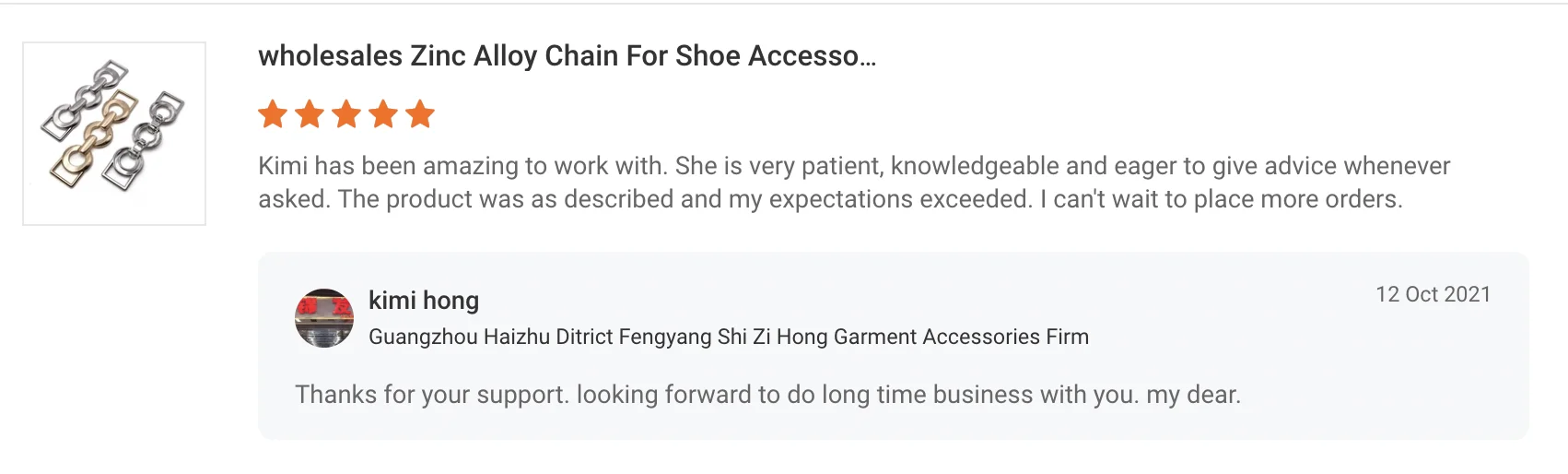Open Guangzhou Haizhu Ditrict Fengyang company link
The height and width of the screenshot is (474, 1568).
click(728, 338)
